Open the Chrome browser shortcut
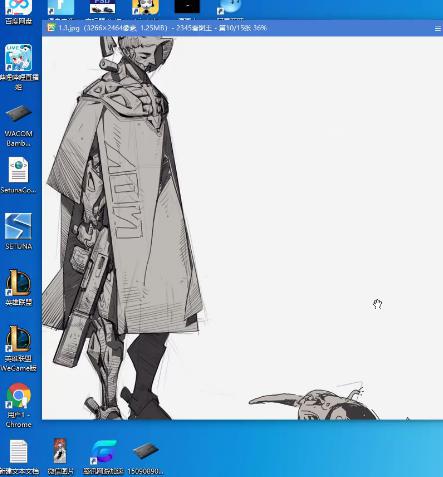 point(19,405)
